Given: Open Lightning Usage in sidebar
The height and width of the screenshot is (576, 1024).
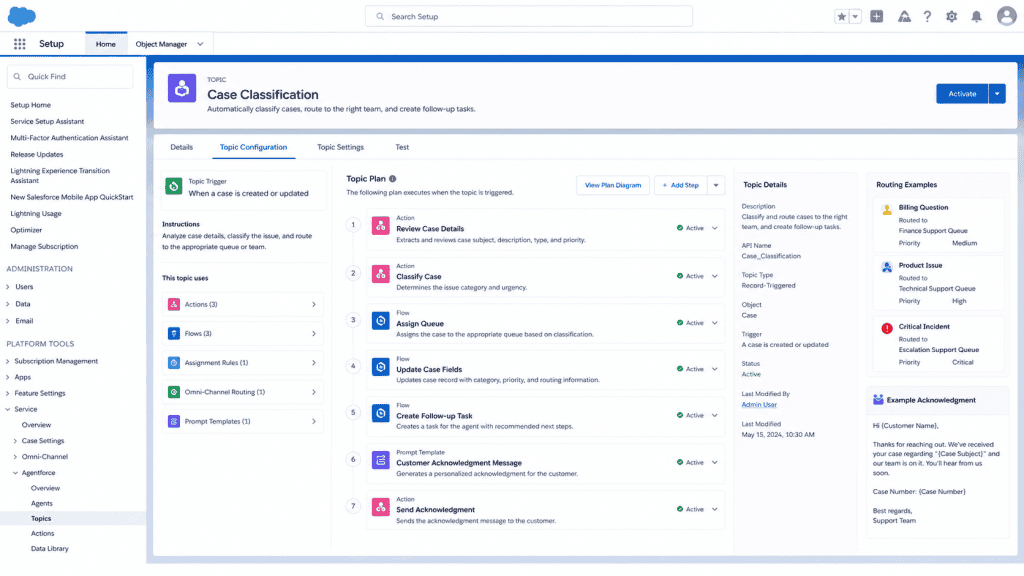Looking at the screenshot, I should coord(36,214).
